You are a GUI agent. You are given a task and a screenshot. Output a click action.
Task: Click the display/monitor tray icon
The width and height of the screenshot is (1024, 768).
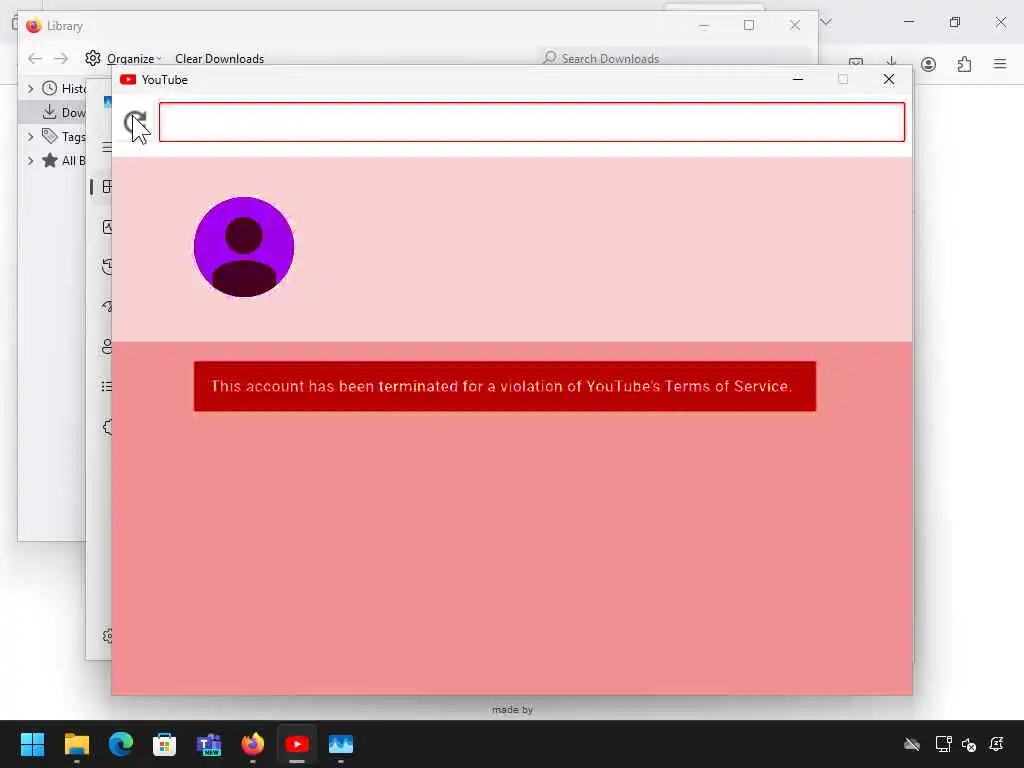(943, 744)
